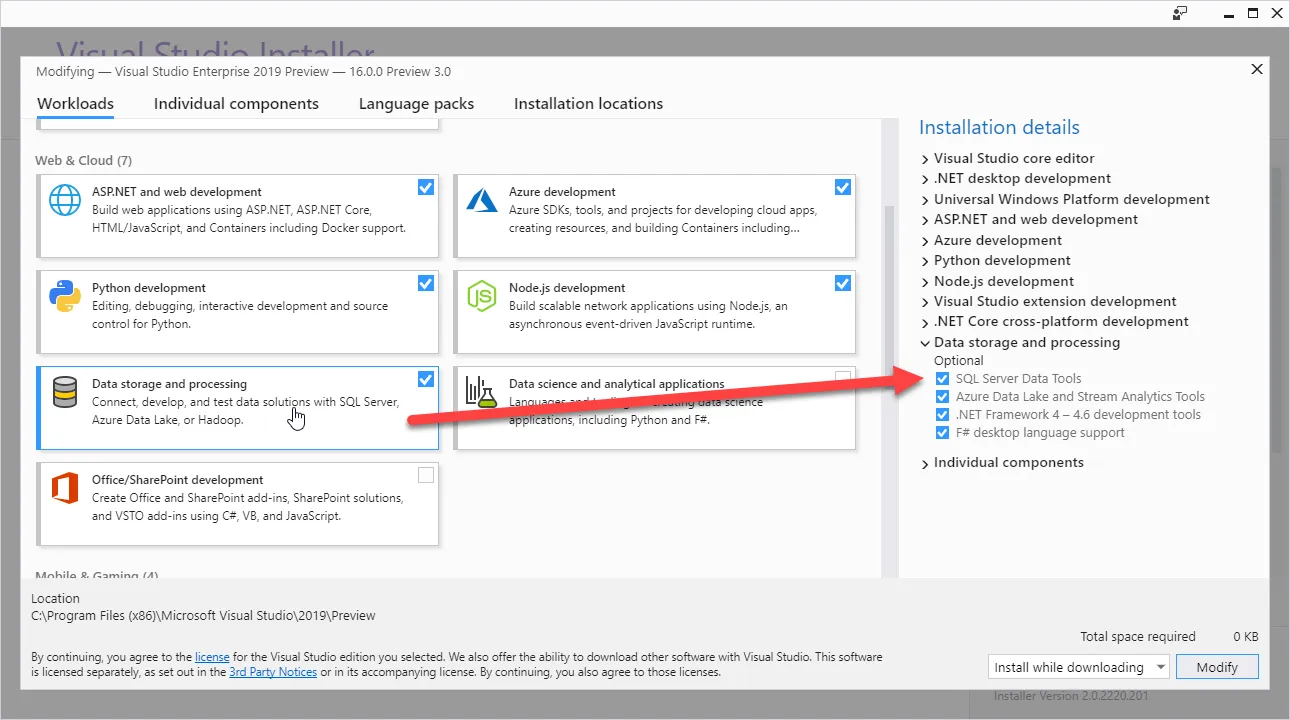The height and width of the screenshot is (720, 1290).
Task: Expand Visual Studio extension development details
Action: click(x=925, y=302)
